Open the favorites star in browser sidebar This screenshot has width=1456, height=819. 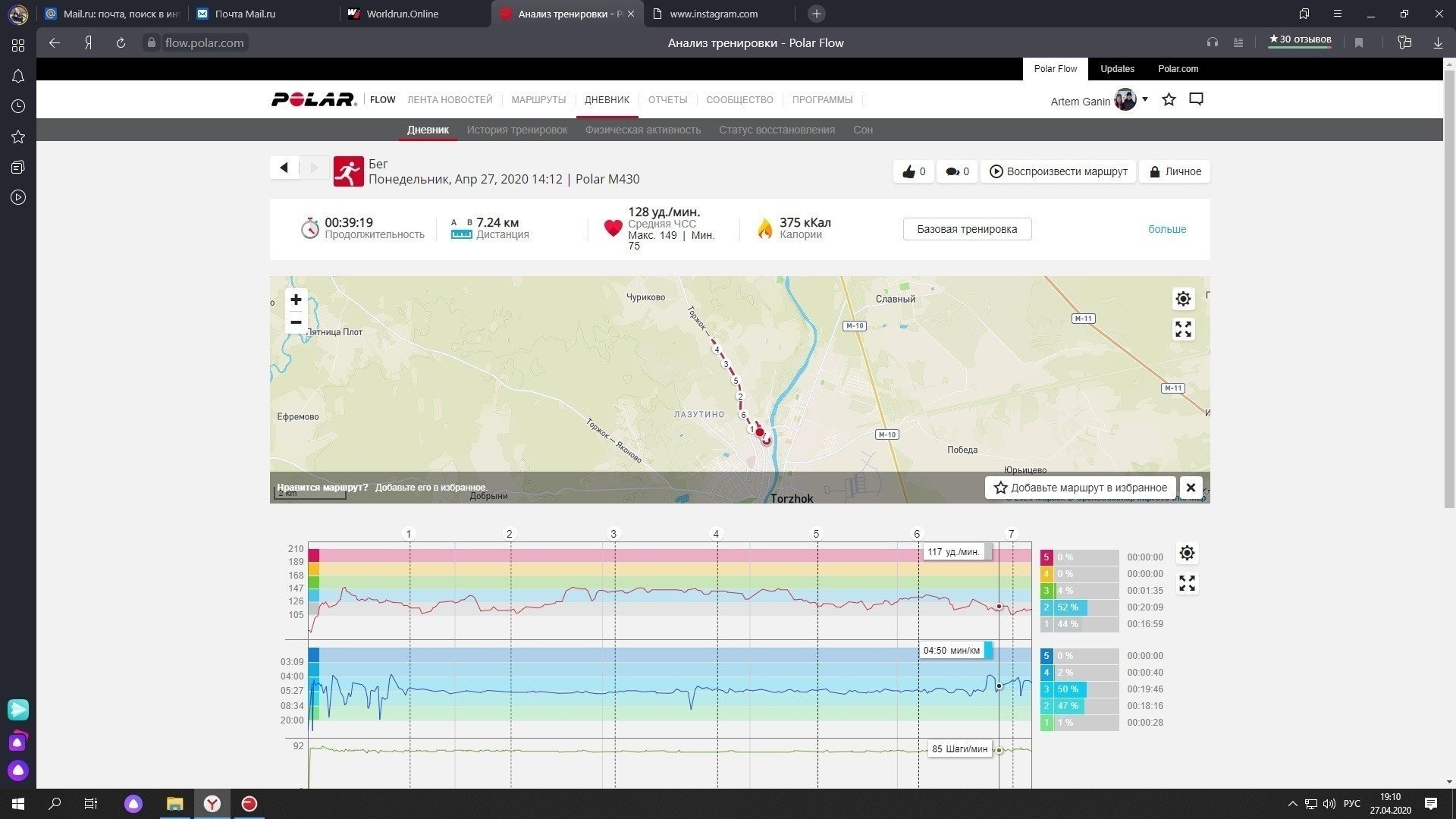tap(18, 136)
